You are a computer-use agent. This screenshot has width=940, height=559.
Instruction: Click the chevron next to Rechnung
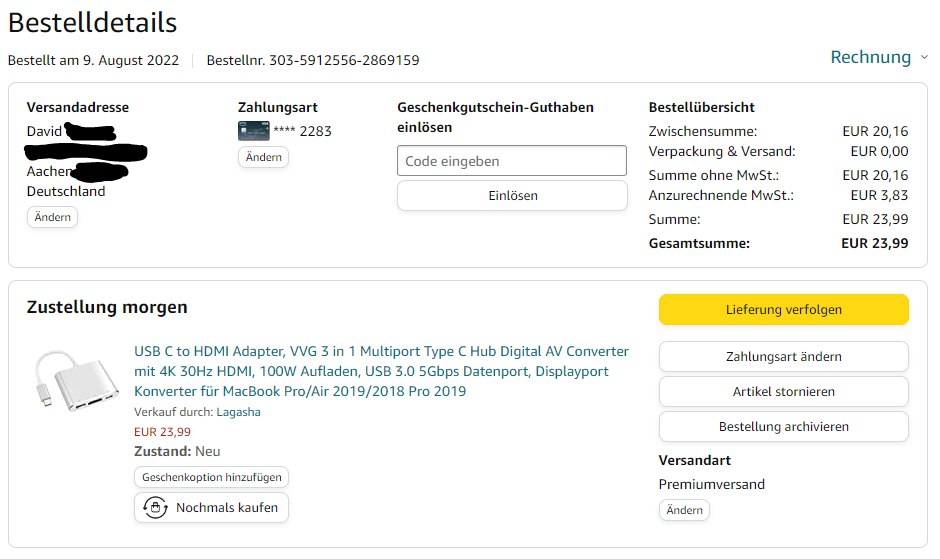pos(924,58)
